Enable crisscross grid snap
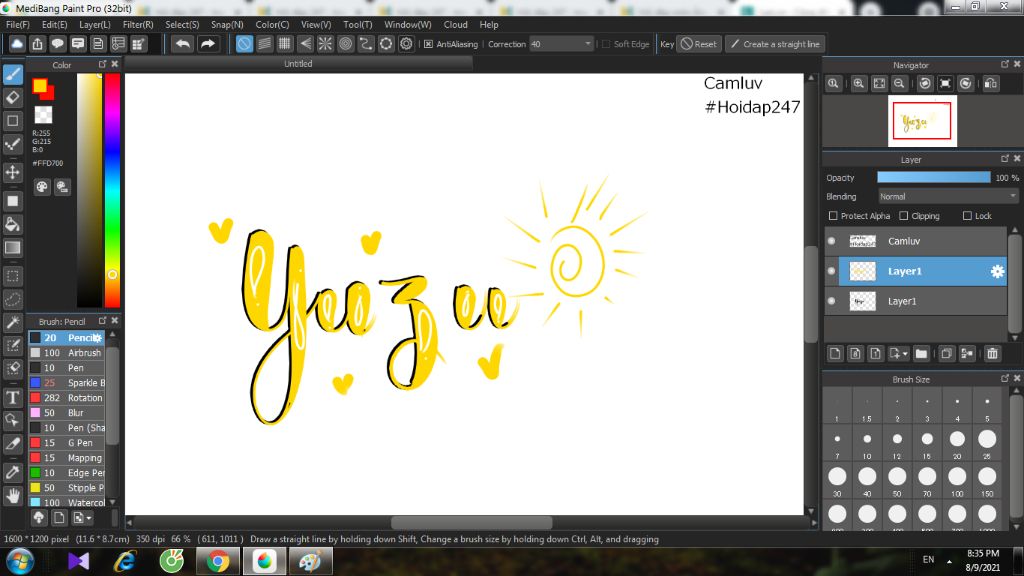The image size is (1024, 576). click(x=285, y=44)
